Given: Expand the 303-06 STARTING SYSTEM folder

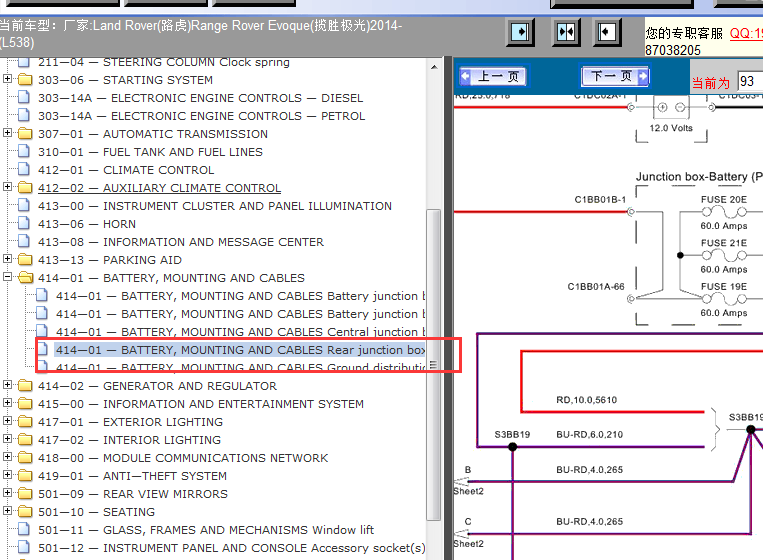Looking at the screenshot, I should click(7, 79).
